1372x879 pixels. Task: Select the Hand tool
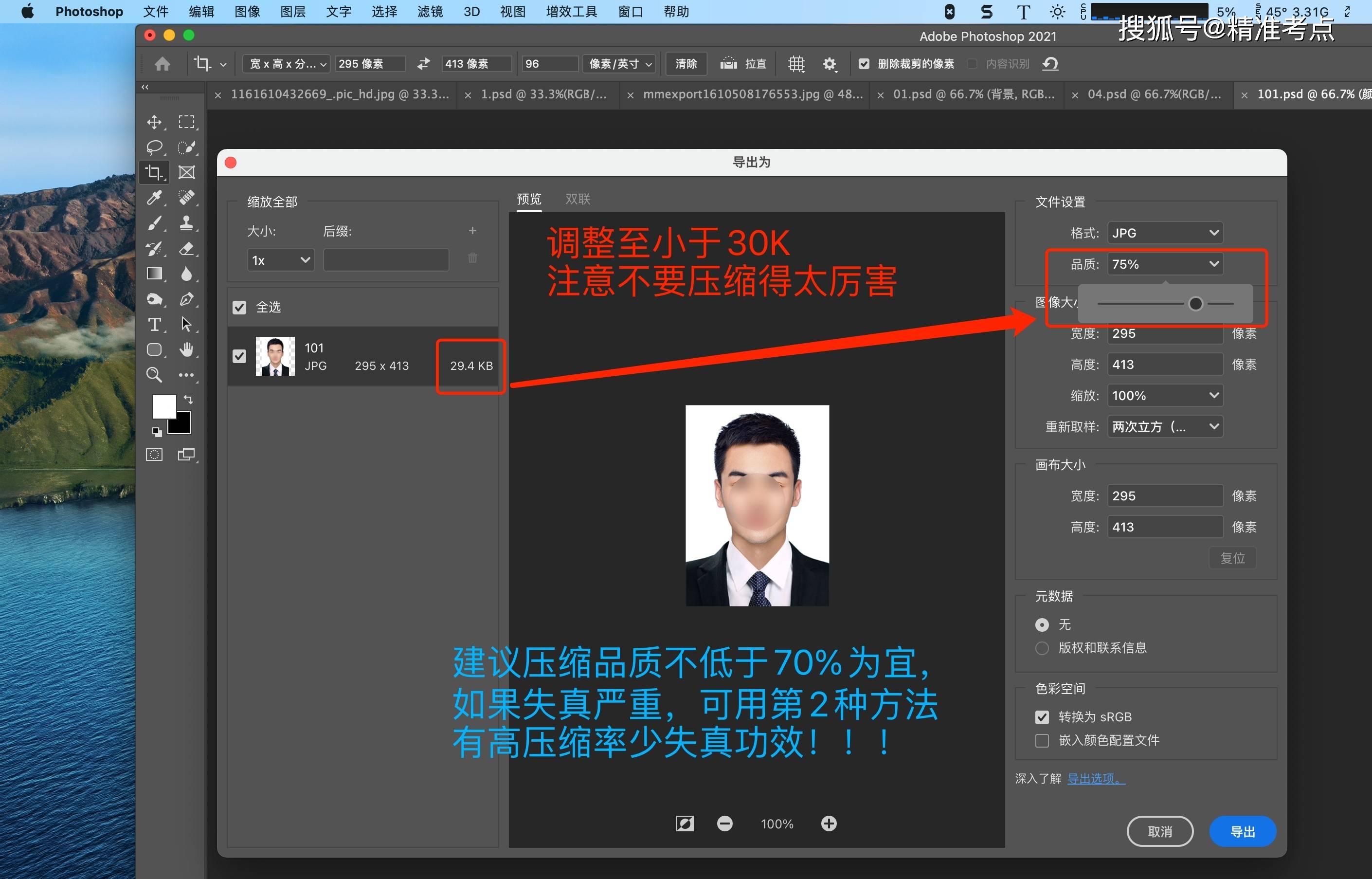[186, 349]
